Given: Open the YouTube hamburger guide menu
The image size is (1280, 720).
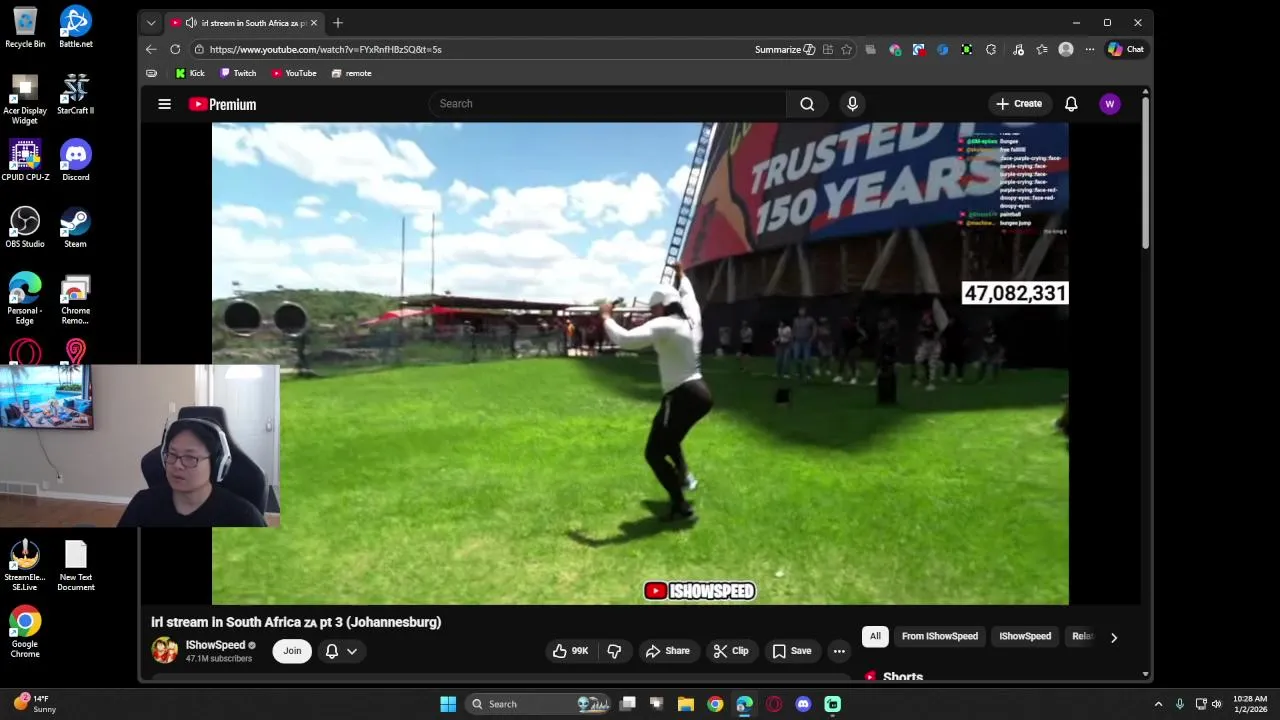Looking at the screenshot, I should tap(164, 104).
